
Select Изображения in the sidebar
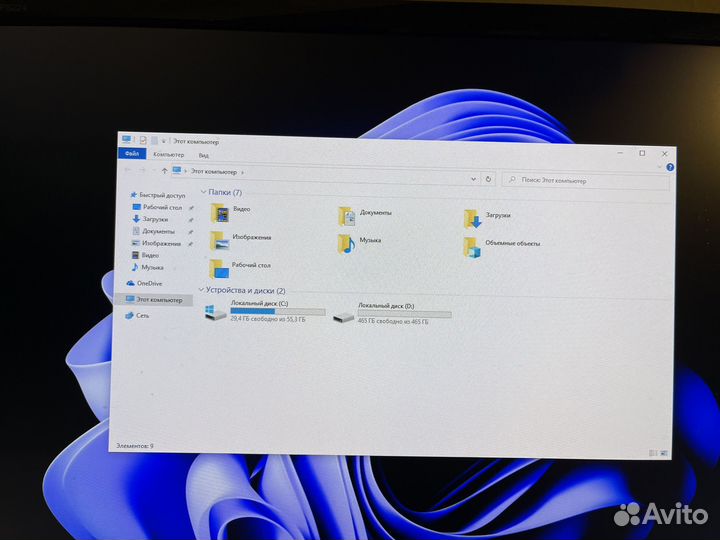157,243
